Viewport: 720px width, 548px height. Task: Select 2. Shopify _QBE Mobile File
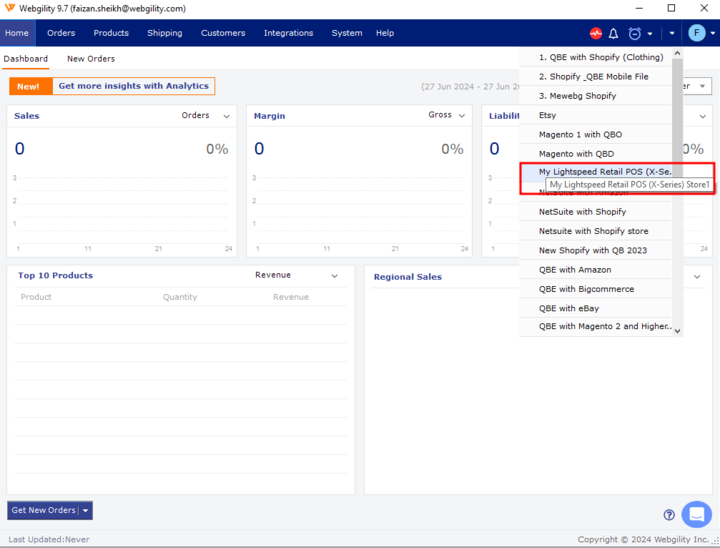[596, 77]
